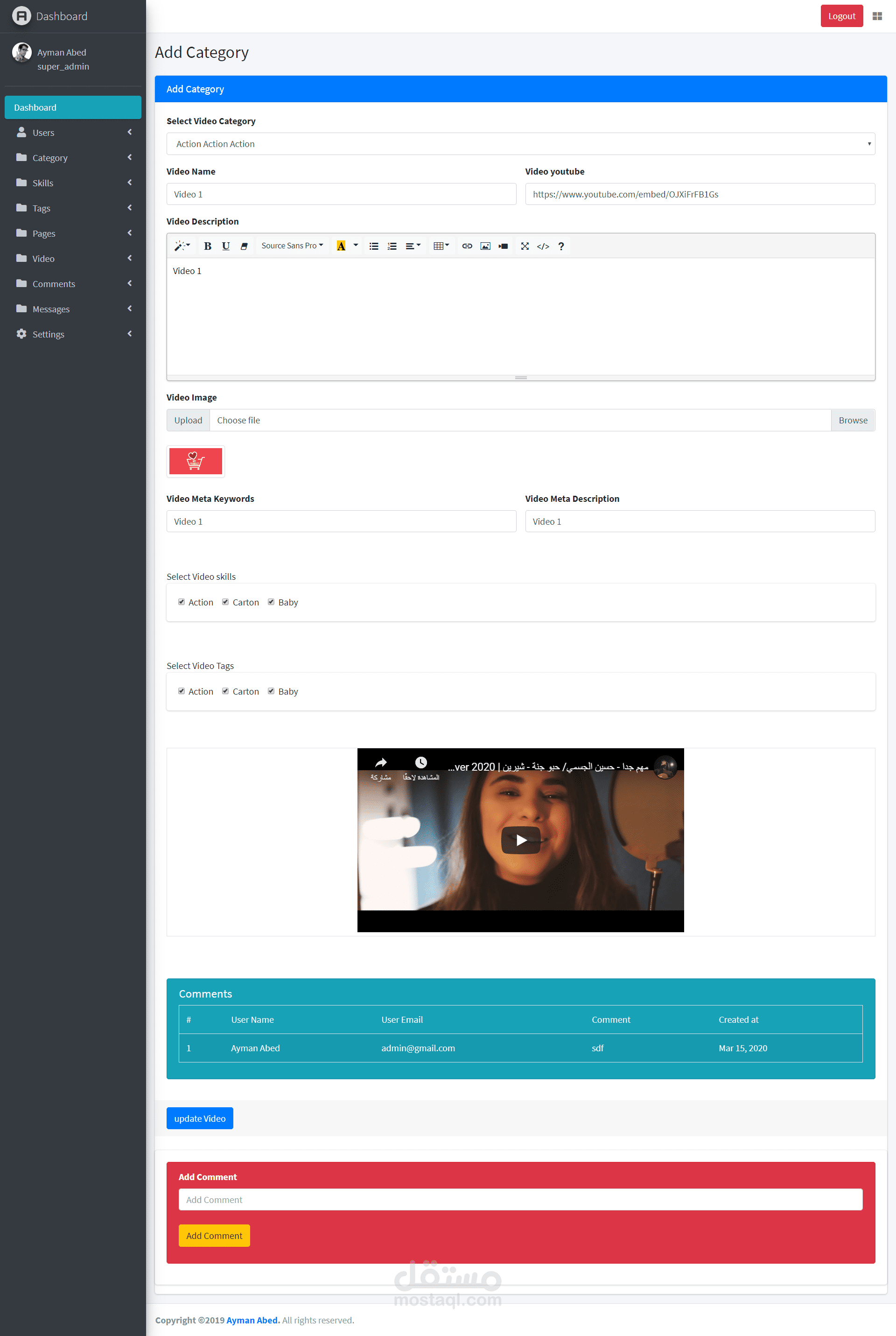Insert a link via the editor toolbar
Screen dimensions: 896x1336
click(467, 246)
